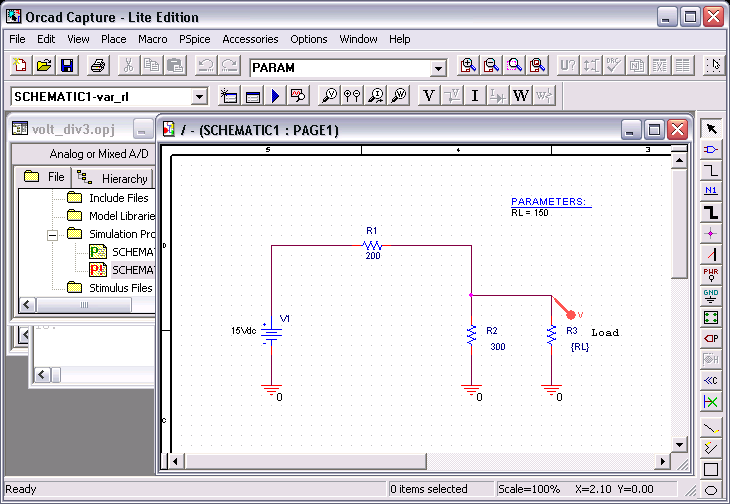This screenshot has height=504, width=730.
Task: Collapse the Simulation Profiles tree node
Action: tap(53, 235)
